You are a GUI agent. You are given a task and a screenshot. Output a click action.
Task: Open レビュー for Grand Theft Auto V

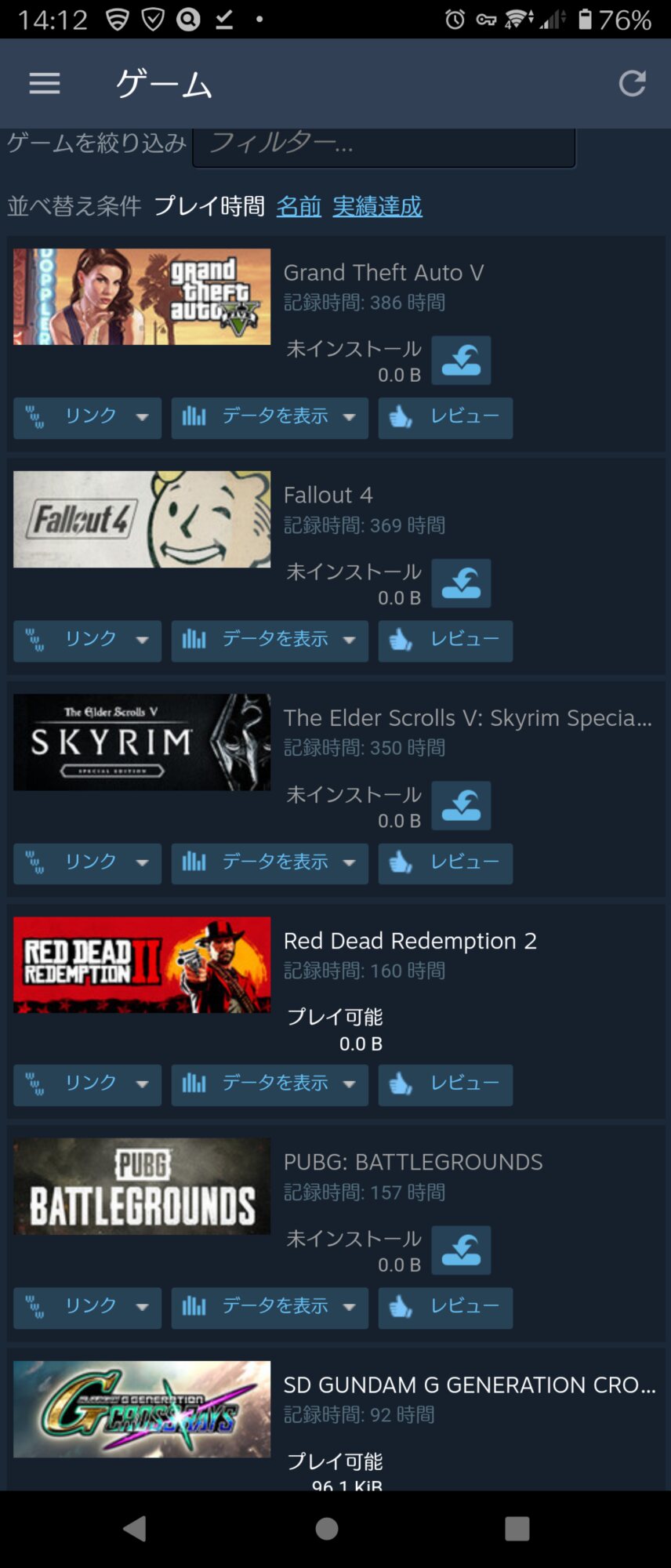445,417
